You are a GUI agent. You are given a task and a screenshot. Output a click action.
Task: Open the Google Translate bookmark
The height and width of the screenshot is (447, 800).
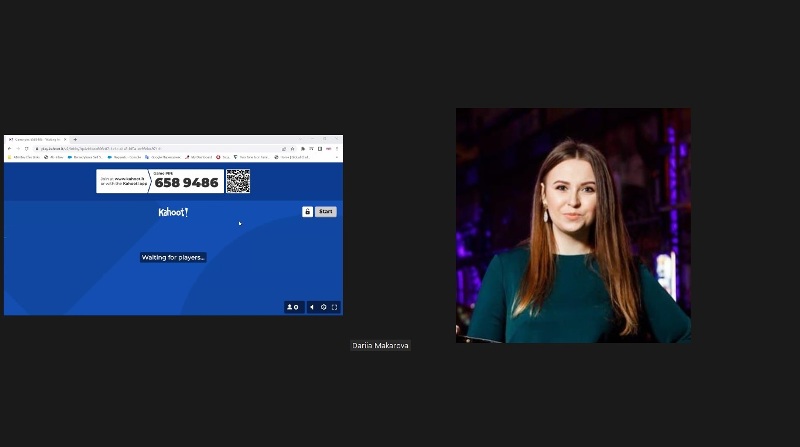point(163,157)
